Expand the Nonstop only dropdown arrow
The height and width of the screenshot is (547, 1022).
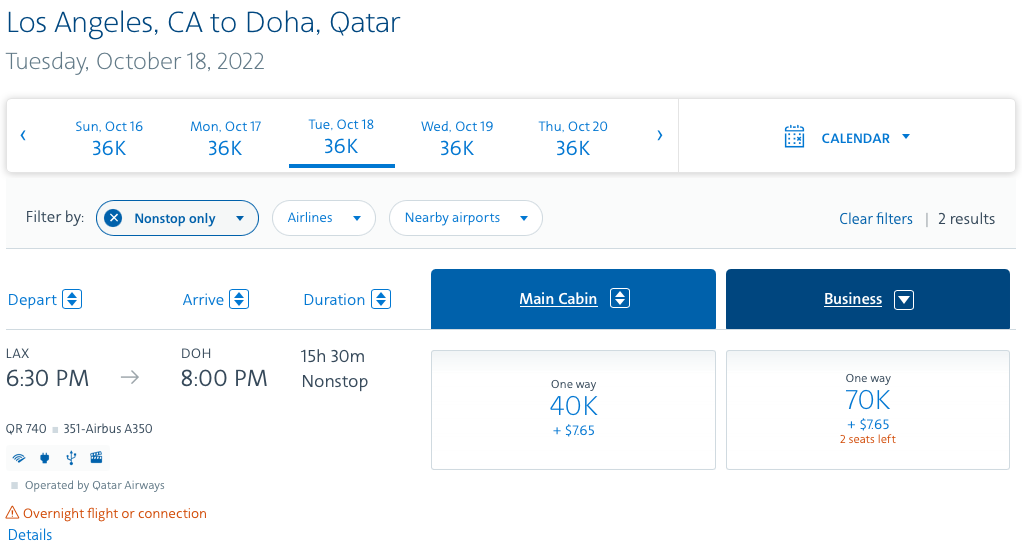240,218
